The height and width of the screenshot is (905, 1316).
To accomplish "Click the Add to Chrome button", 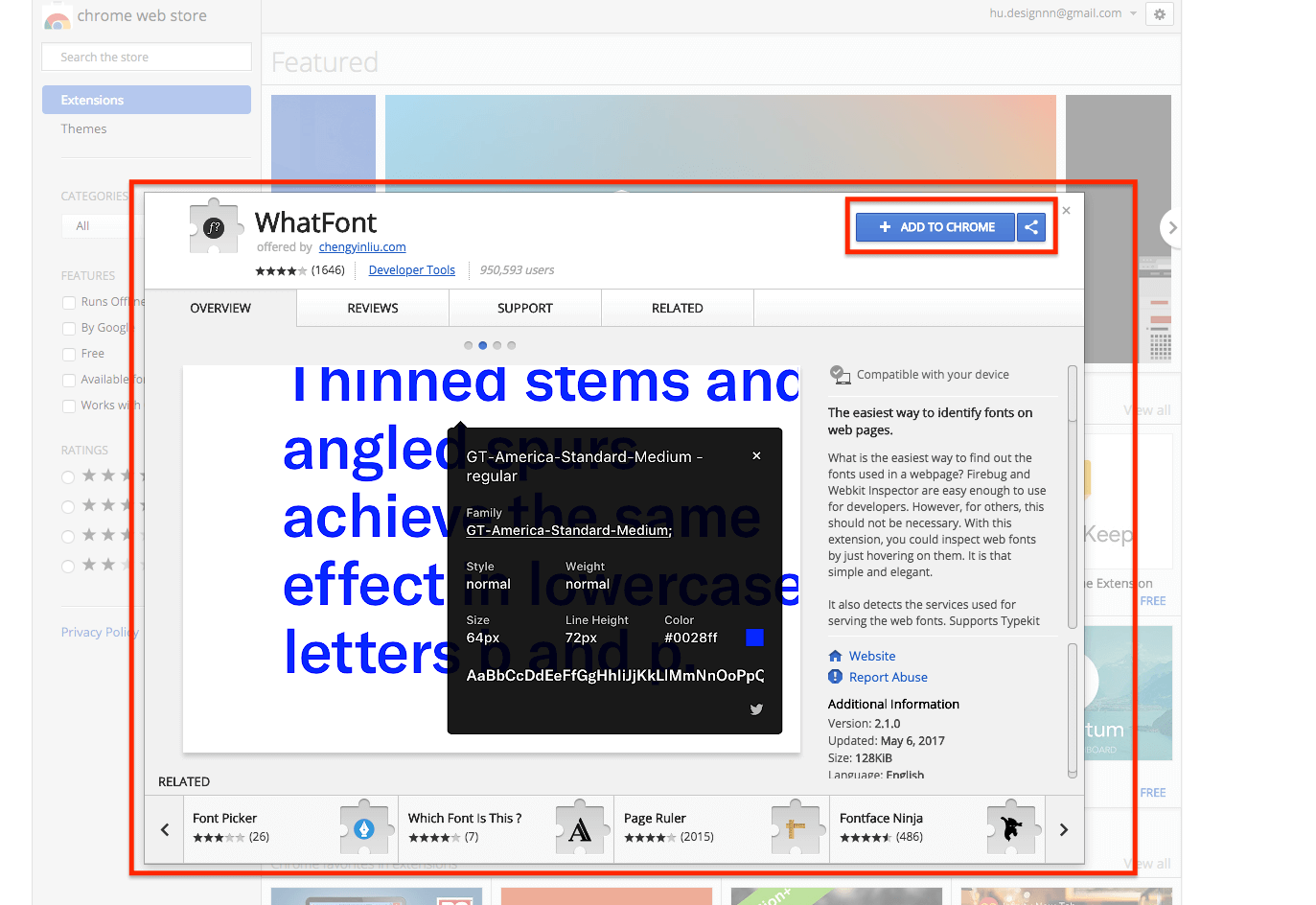I will point(935,227).
